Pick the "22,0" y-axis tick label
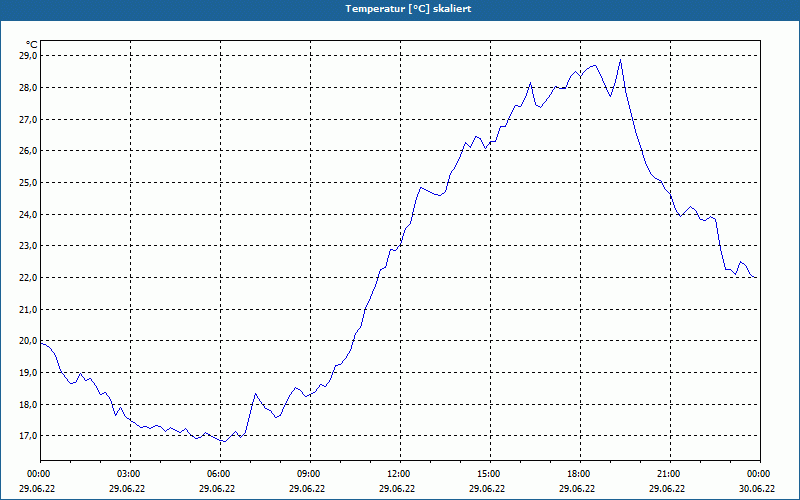The height and width of the screenshot is (500, 800). tap(28, 278)
